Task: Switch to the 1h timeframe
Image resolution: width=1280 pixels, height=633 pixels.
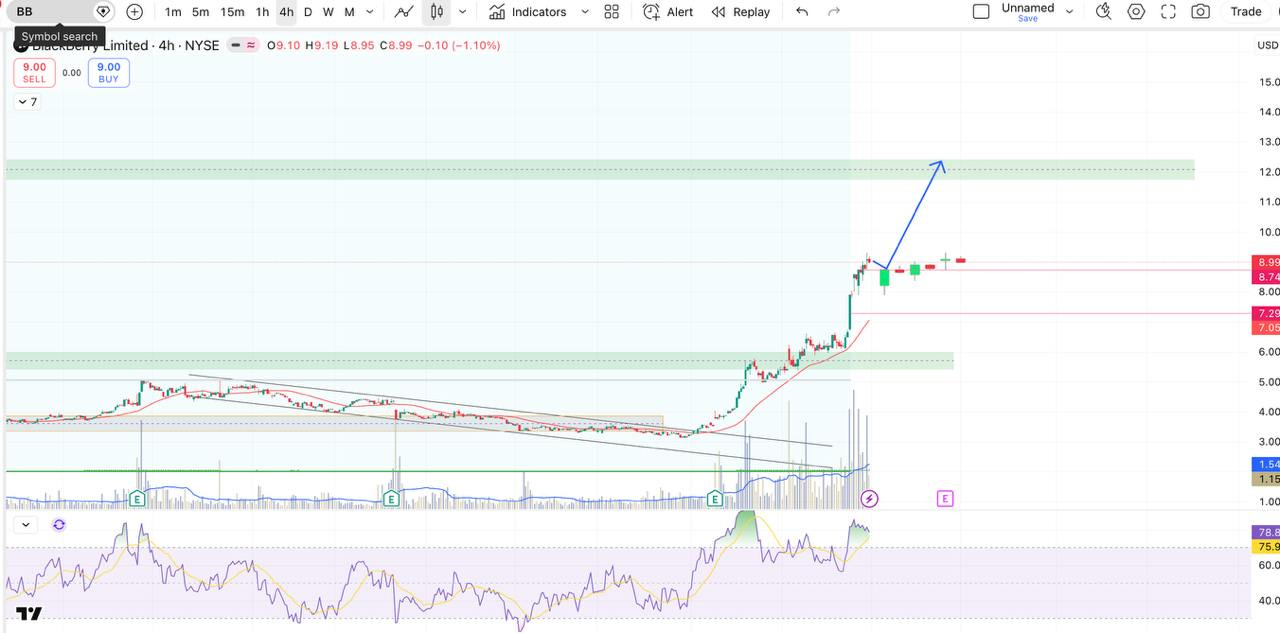Action: 262,12
